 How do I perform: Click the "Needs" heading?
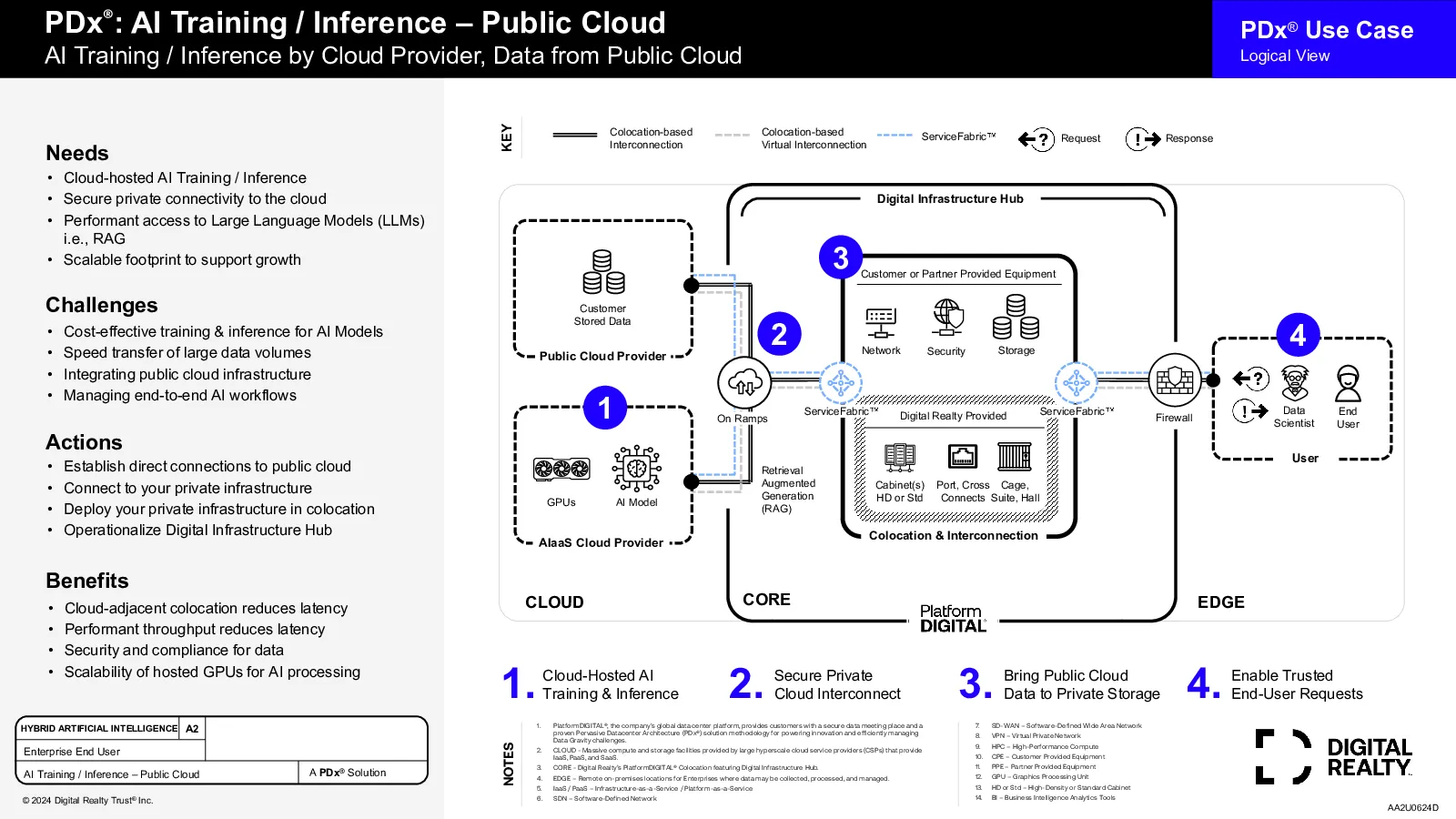point(77,153)
